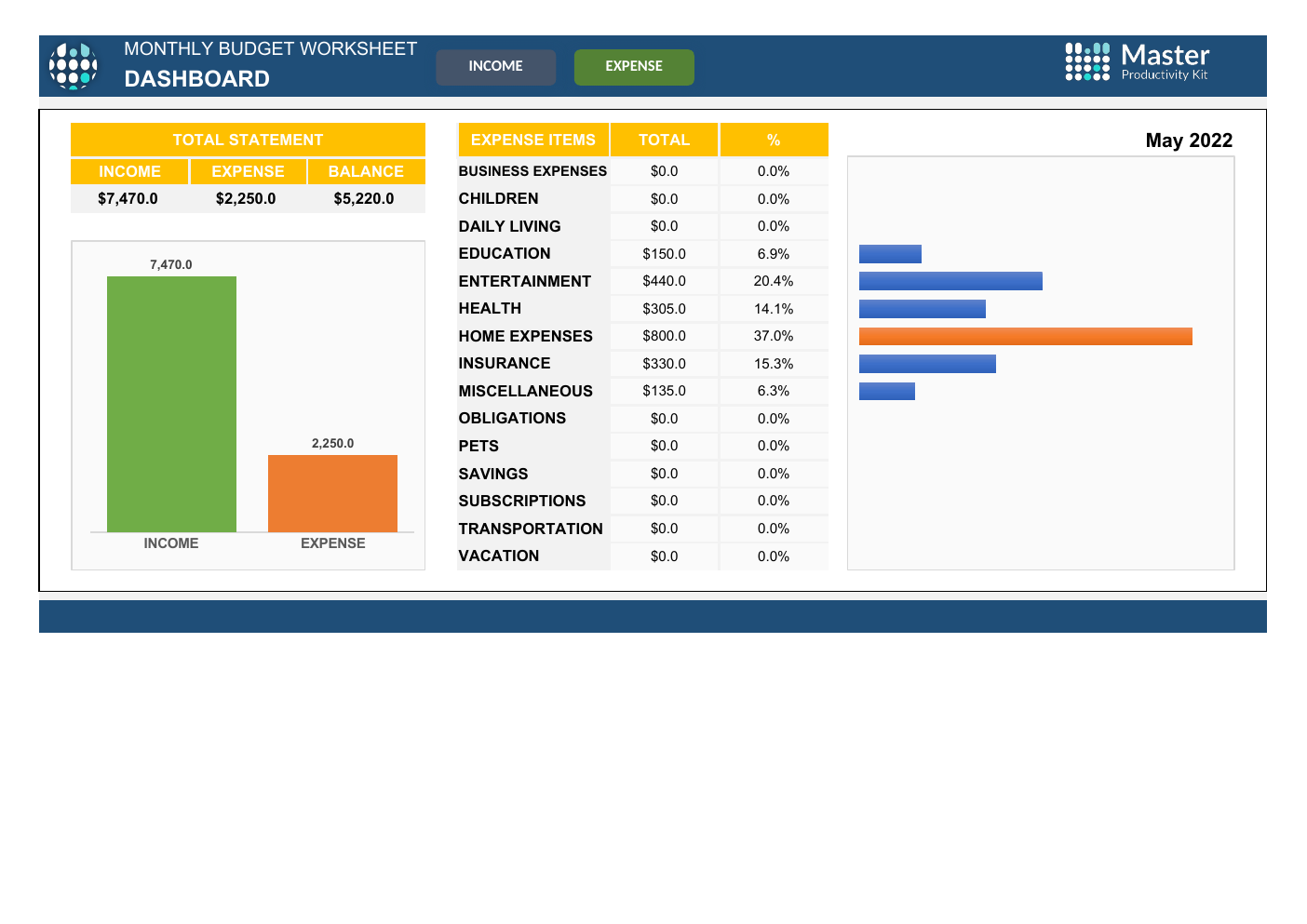1307x924 pixels.
Task: Click the $440.0 Entertainment total
Action: (x=664, y=281)
